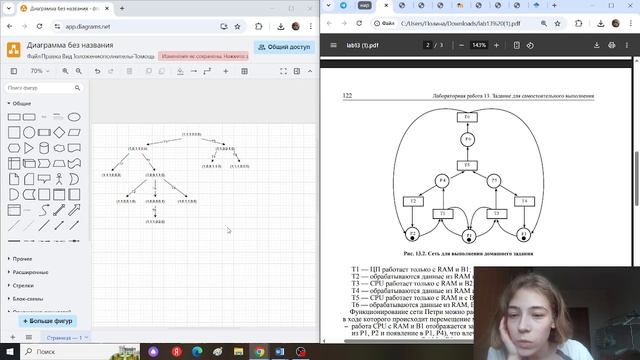This screenshot has width=640, height=360.
Task: Open the Помощь menu in draw.io
Action: [144, 56]
